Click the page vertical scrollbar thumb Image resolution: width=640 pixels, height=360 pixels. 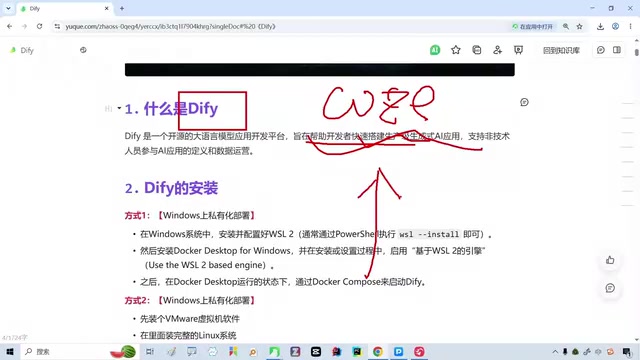(637, 52)
